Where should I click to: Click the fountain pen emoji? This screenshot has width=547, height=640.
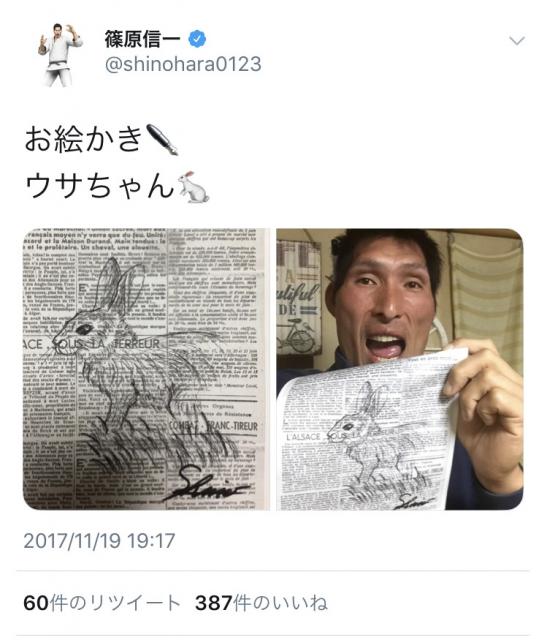coord(162,140)
